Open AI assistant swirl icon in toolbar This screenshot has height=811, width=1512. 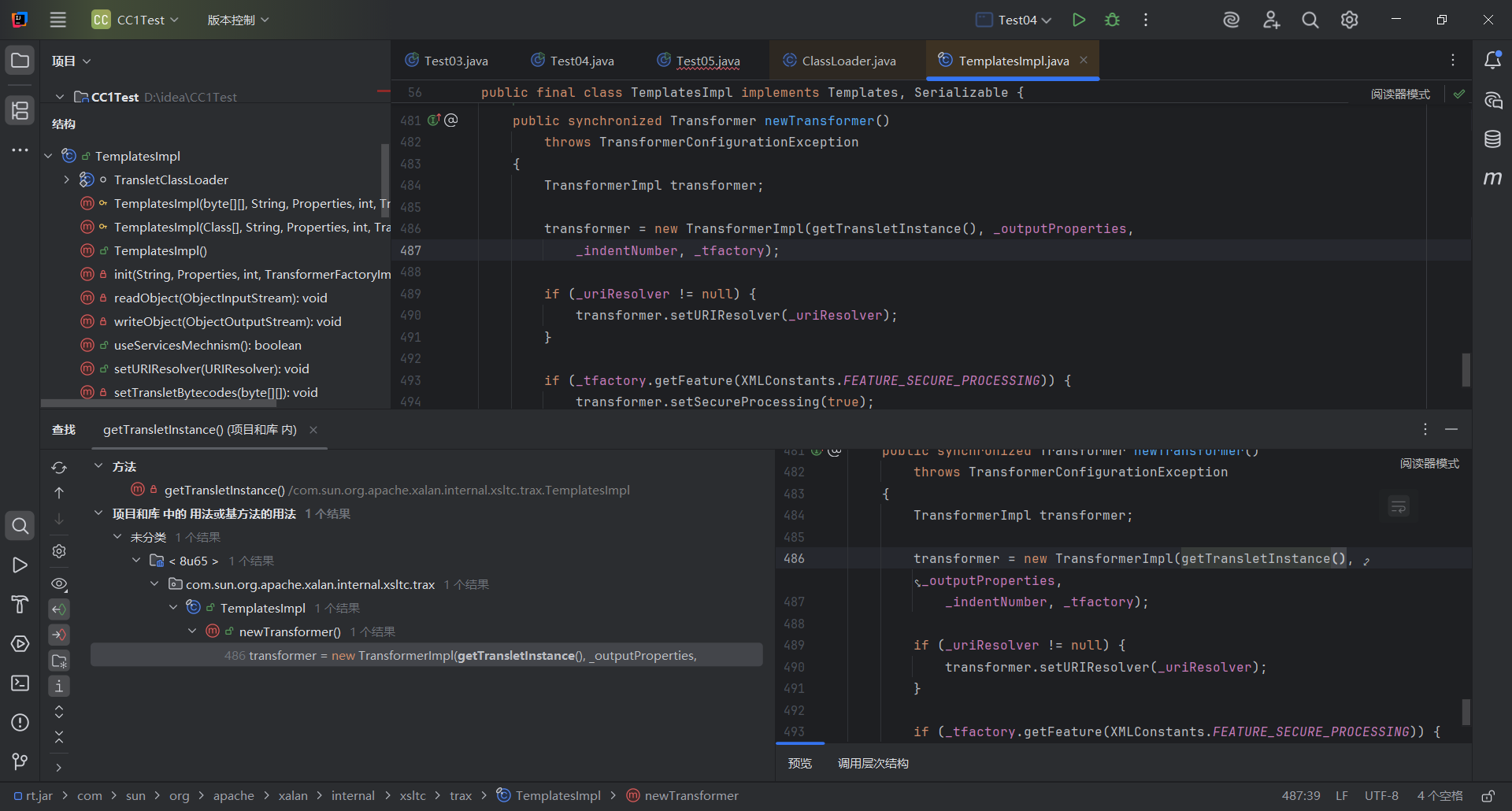[1231, 20]
